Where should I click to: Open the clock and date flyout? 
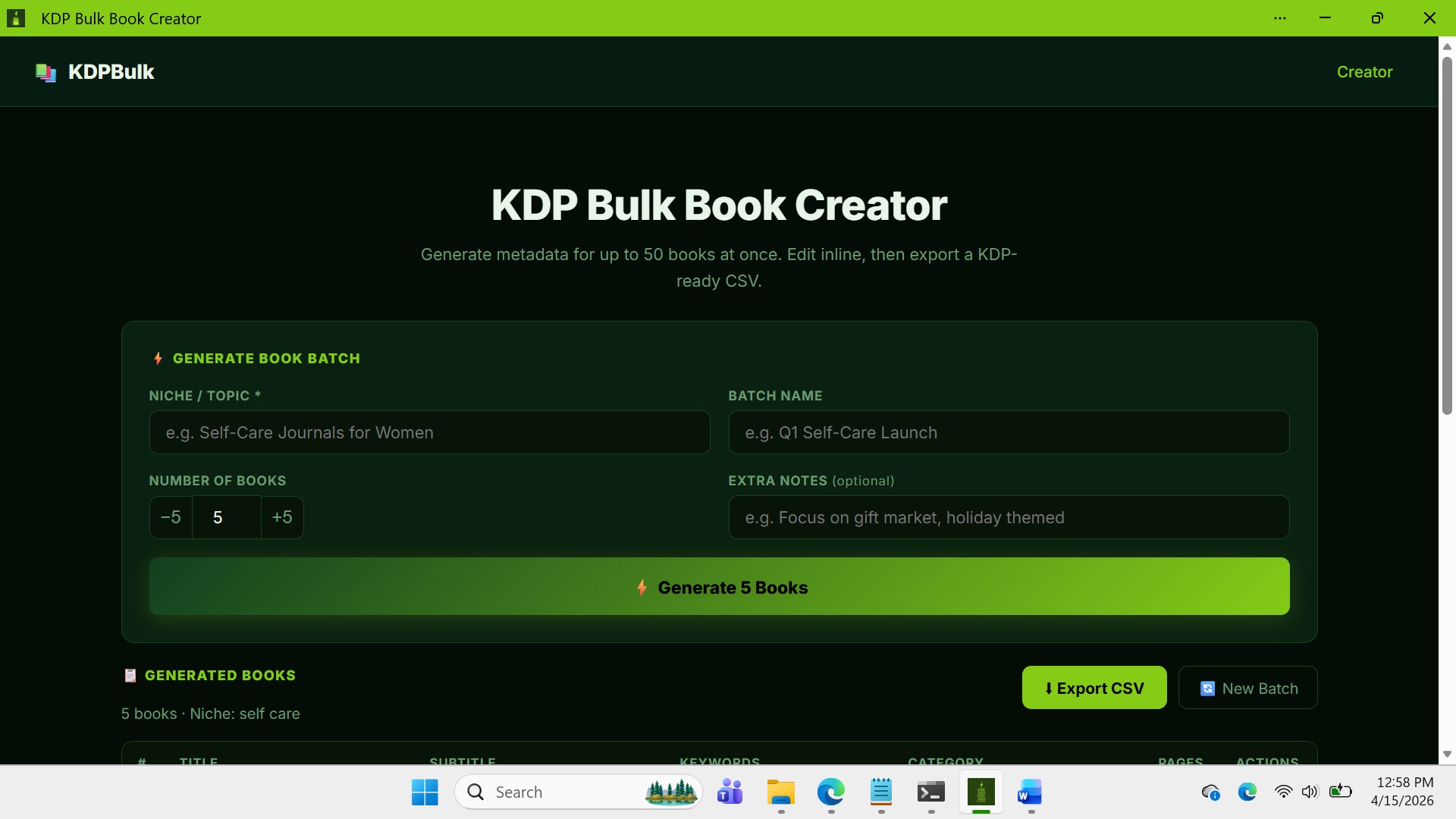click(x=1402, y=792)
